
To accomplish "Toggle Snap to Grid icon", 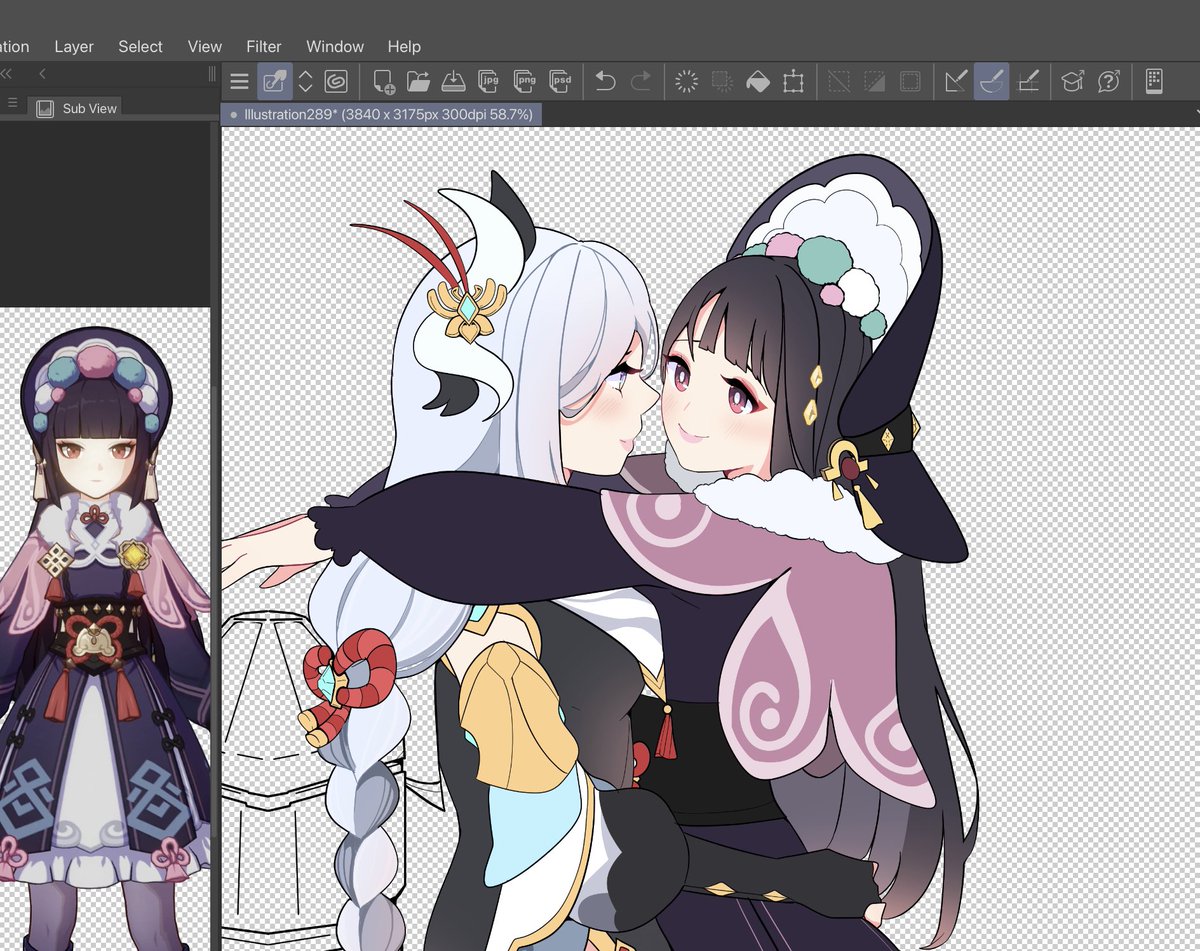I will coord(1027,82).
